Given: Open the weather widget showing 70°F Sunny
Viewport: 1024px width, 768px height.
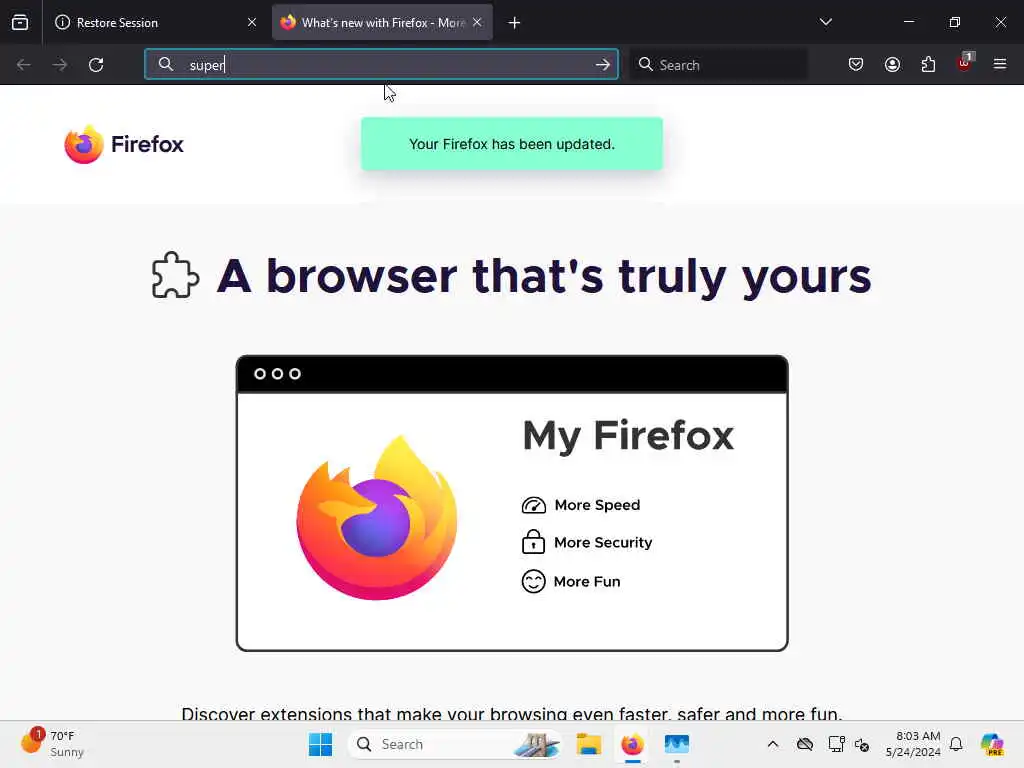Looking at the screenshot, I should [x=53, y=744].
